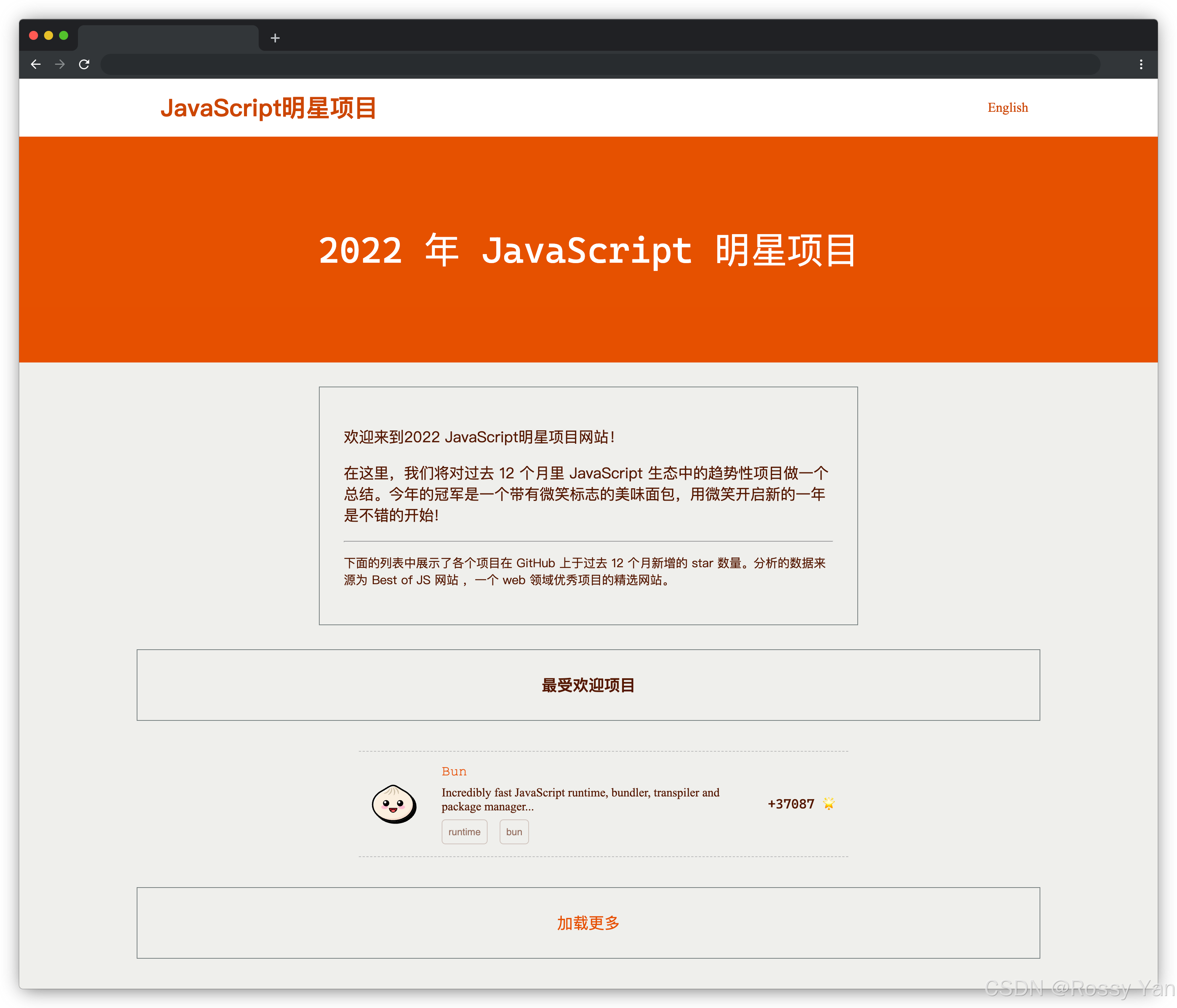
Task: Click the yellow minimize traffic light control
Action: pos(49,35)
